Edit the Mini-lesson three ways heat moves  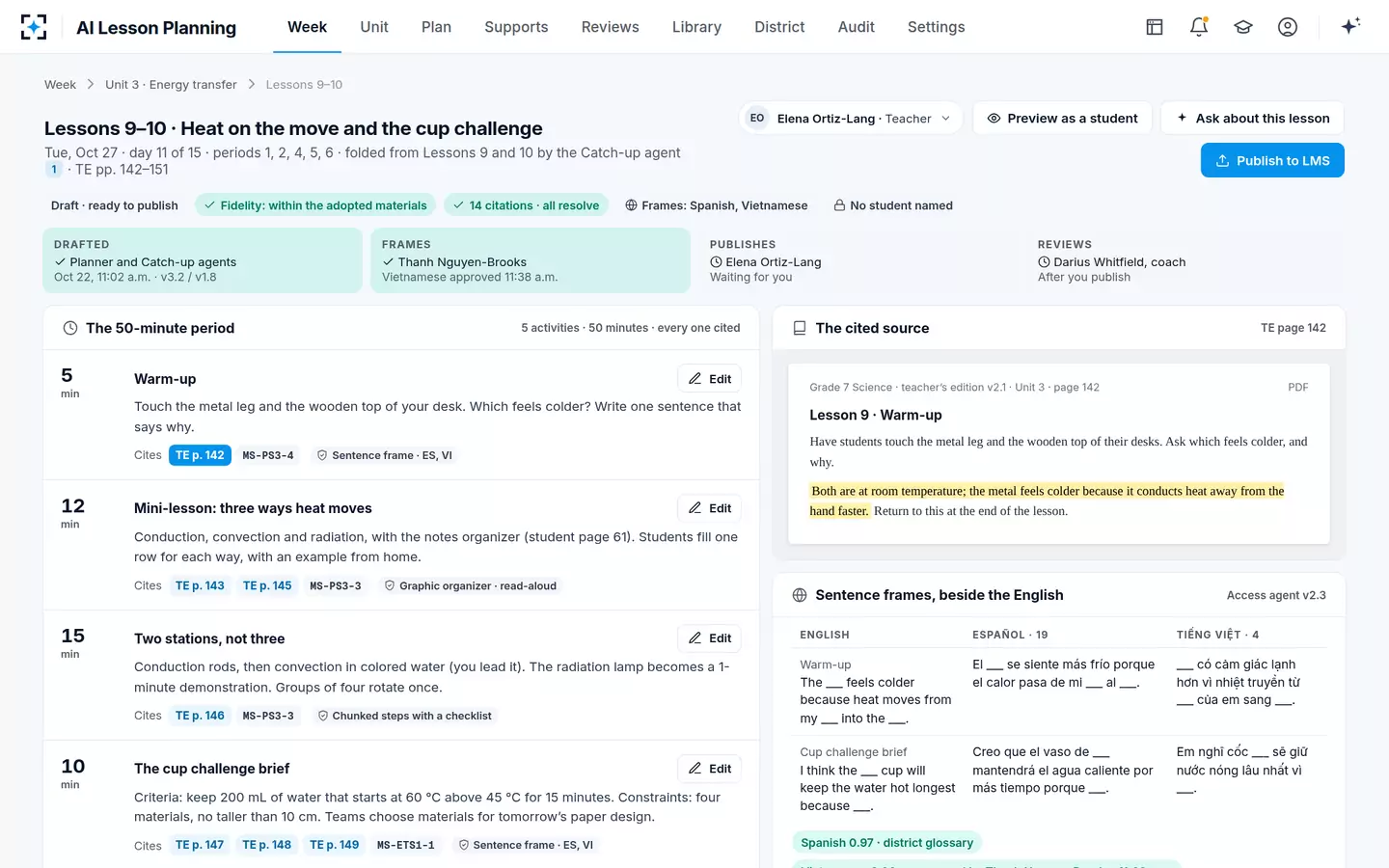710,508
